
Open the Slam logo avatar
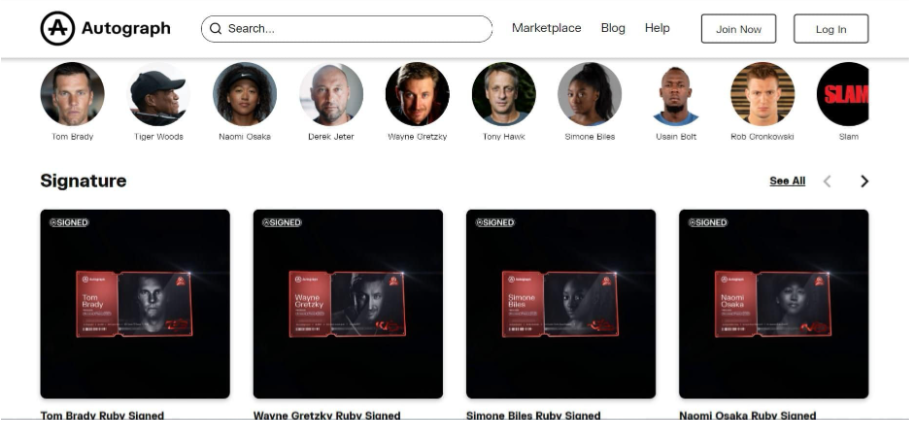coord(843,94)
